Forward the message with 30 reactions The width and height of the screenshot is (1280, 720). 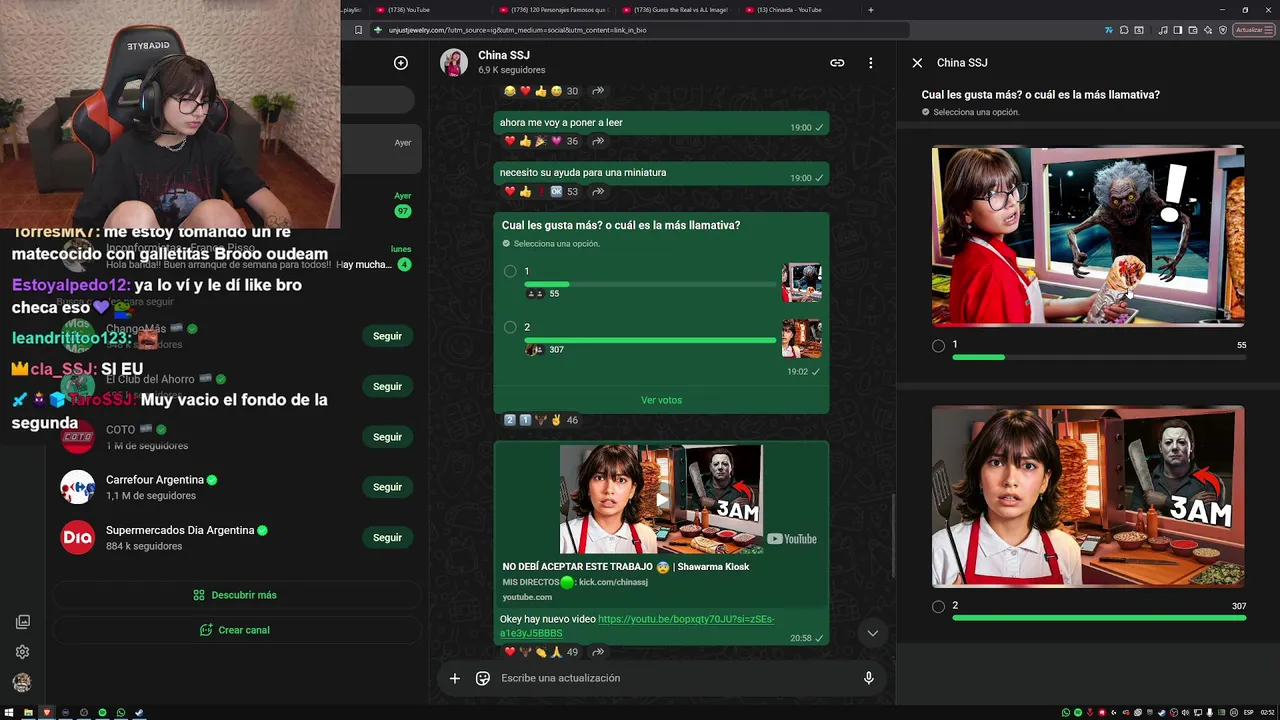598,91
